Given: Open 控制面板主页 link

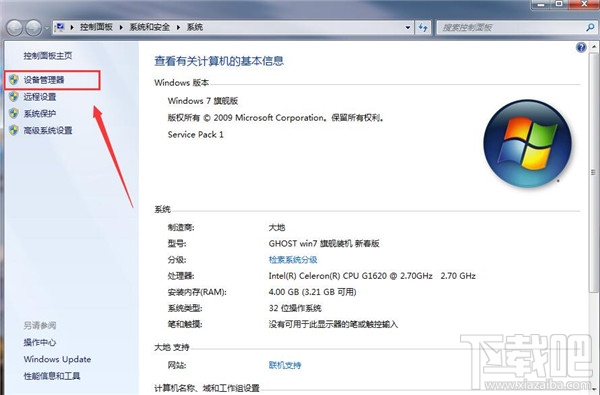Looking at the screenshot, I should [x=48, y=56].
